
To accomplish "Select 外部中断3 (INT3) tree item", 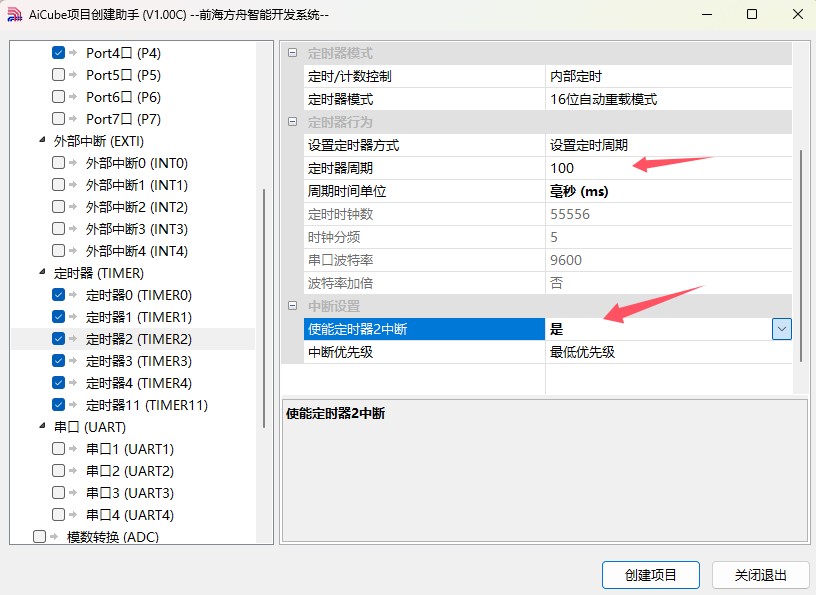I will pos(136,229).
